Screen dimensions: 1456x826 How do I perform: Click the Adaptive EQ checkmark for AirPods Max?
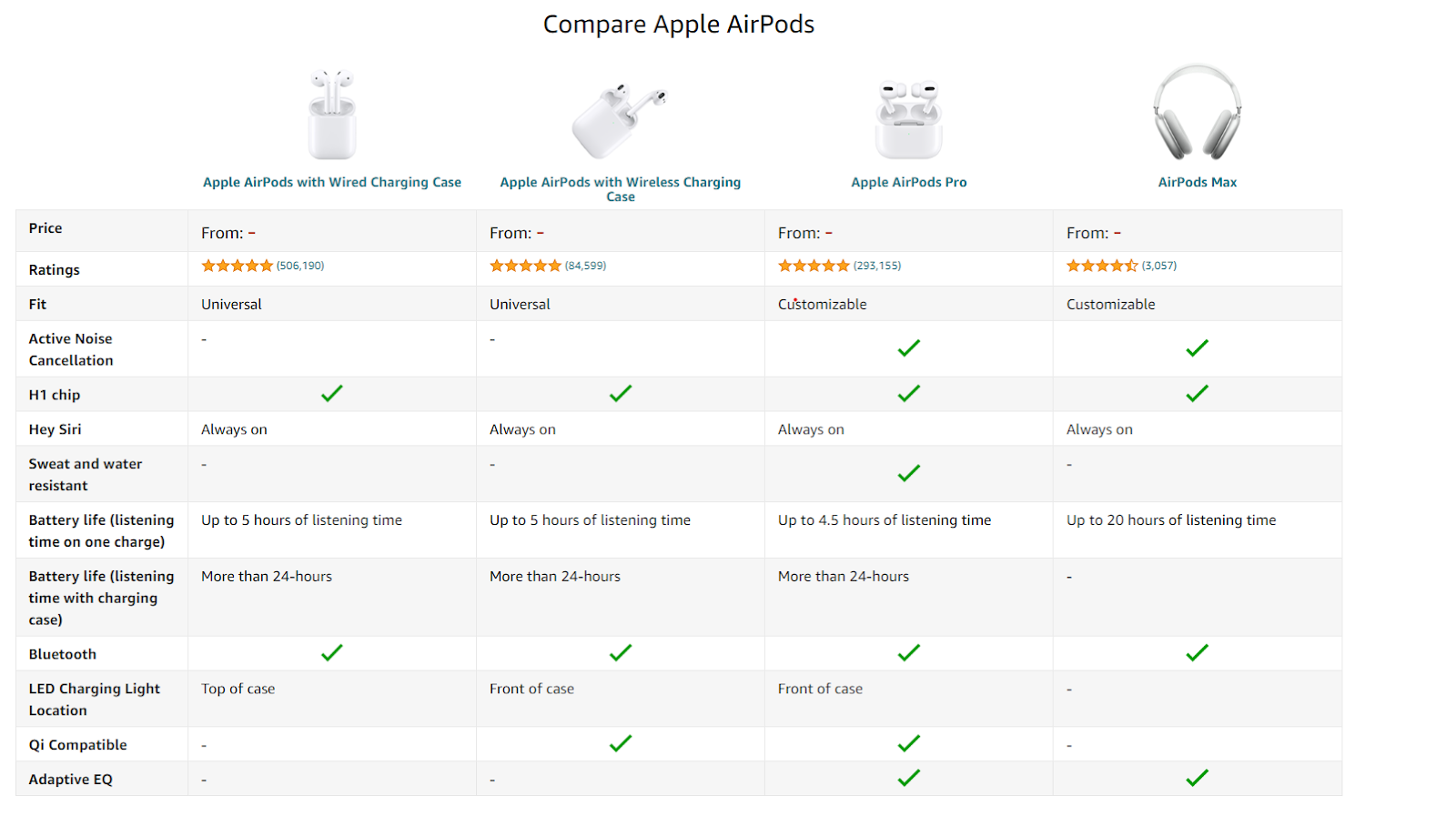pos(1197,778)
